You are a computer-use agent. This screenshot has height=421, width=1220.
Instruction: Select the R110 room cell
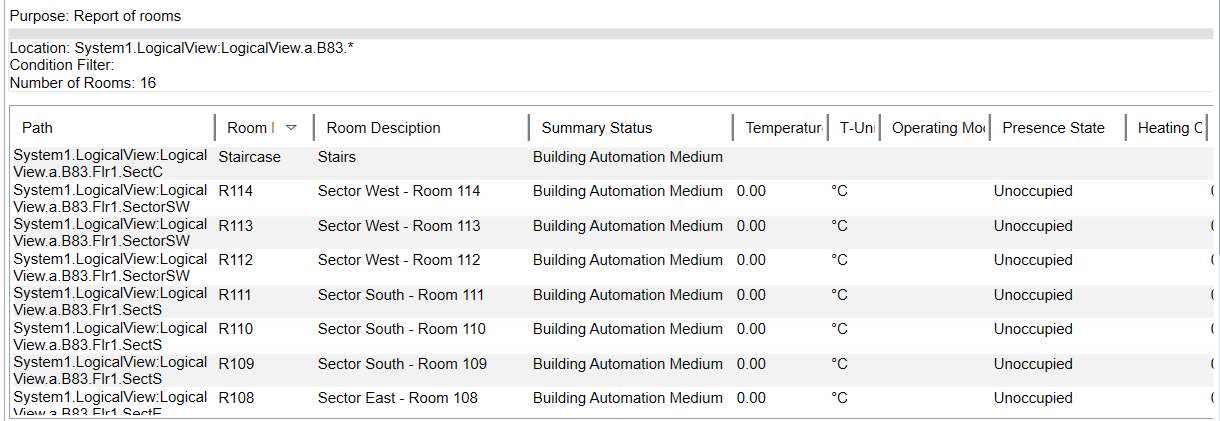point(236,329)
